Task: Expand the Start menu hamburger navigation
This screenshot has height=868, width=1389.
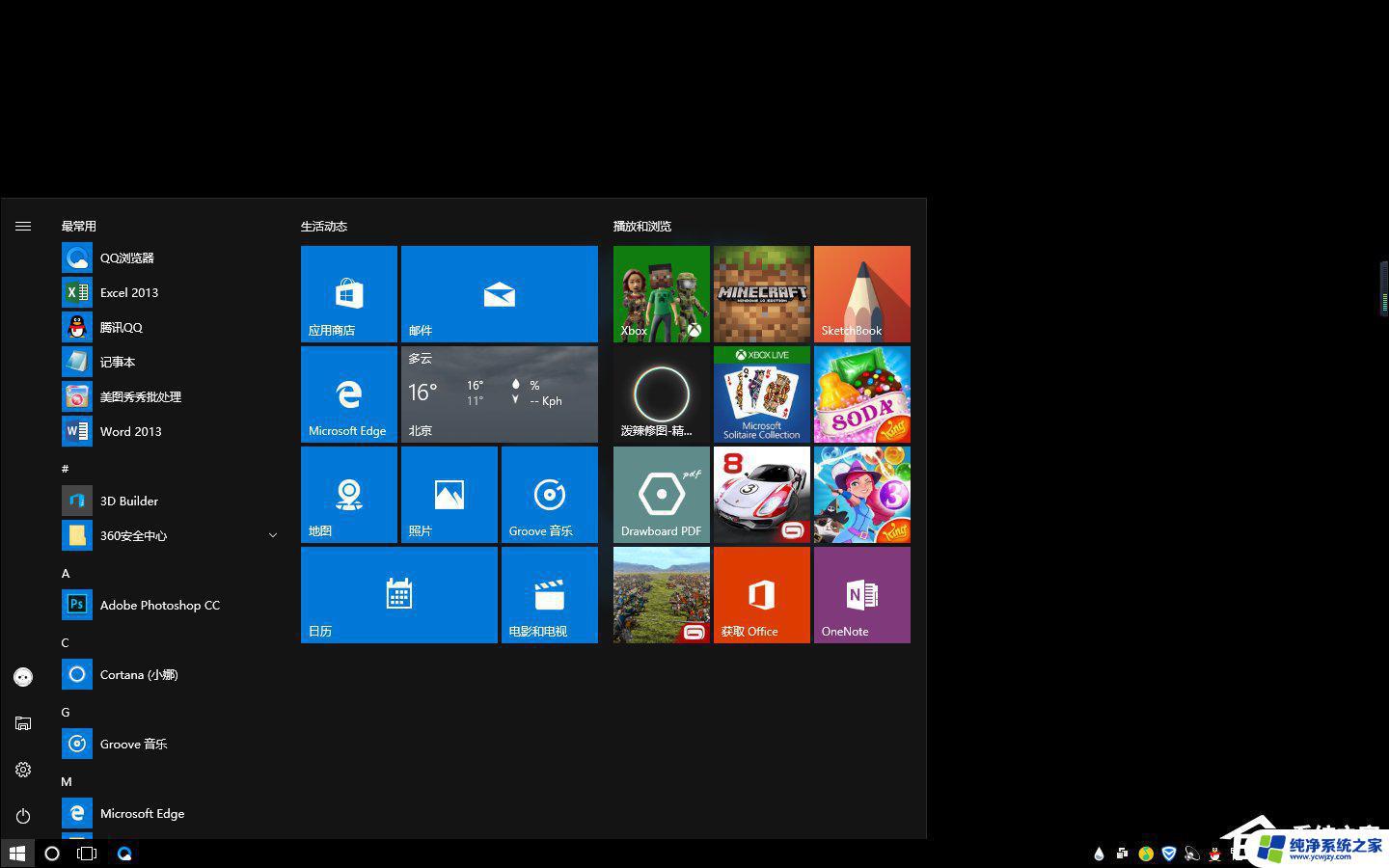Action: tap(23, 226)
